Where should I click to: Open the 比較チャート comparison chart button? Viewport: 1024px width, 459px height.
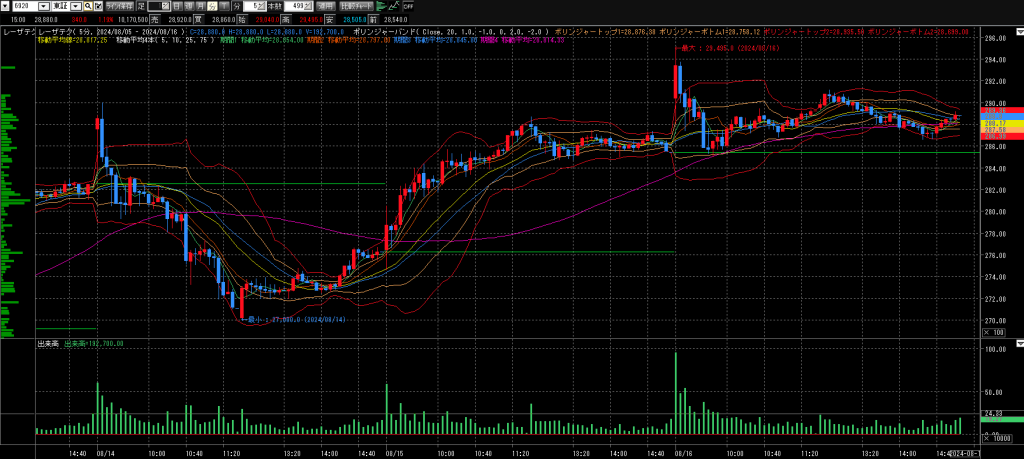(x=359, y=5)
